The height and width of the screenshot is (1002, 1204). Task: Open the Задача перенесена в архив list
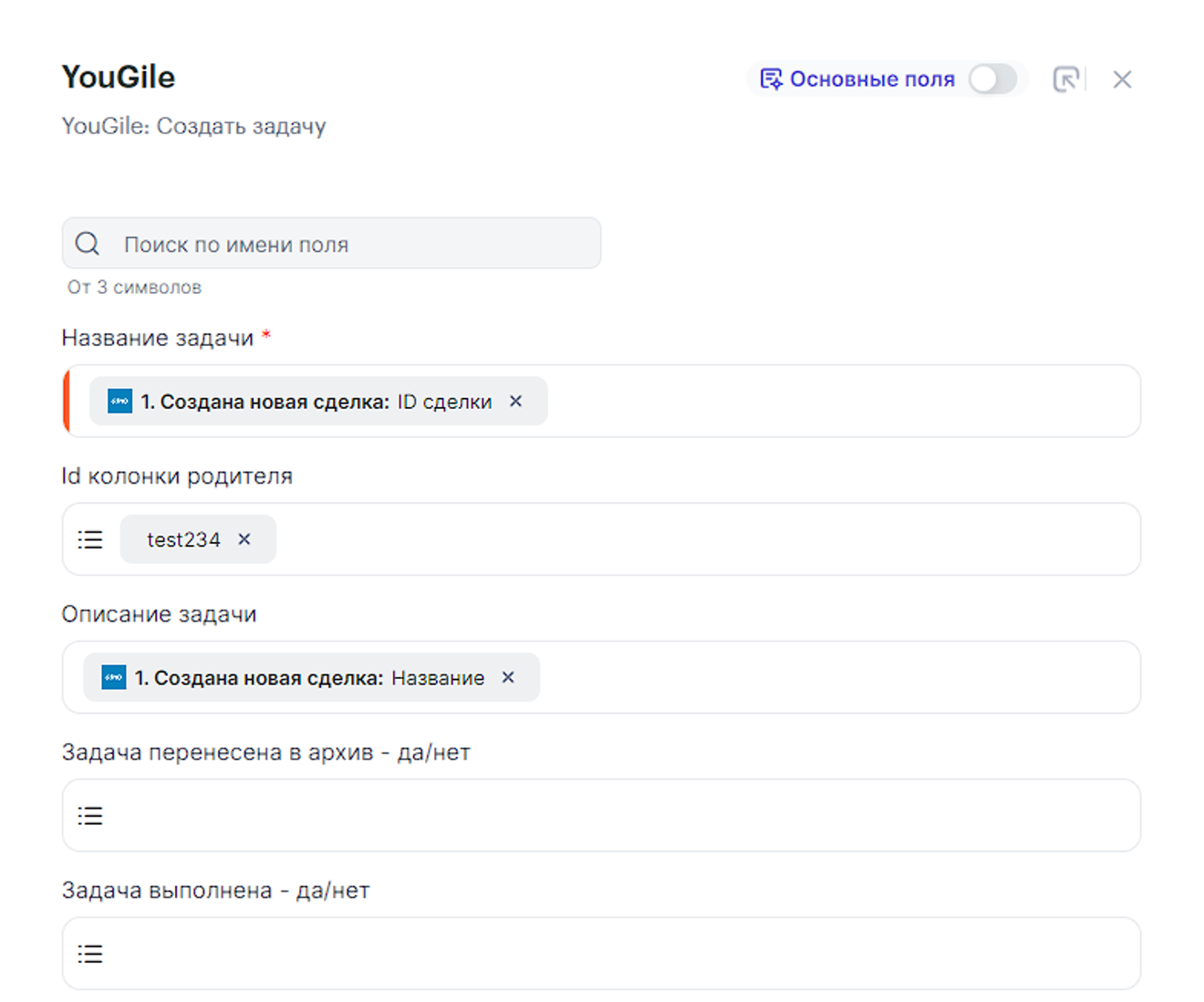(90, 816)
